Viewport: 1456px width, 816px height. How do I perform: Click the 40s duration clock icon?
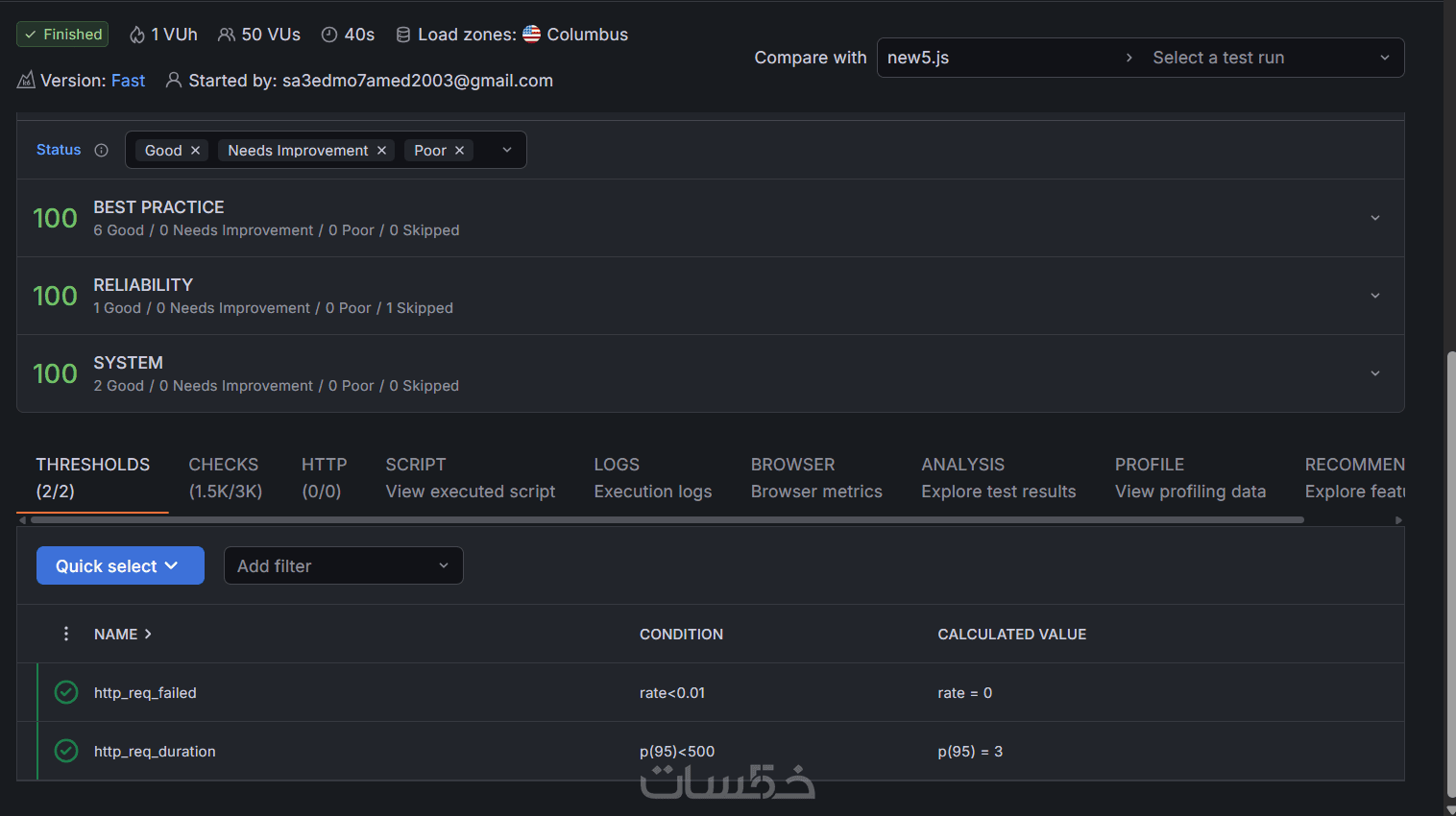[329, 35]
